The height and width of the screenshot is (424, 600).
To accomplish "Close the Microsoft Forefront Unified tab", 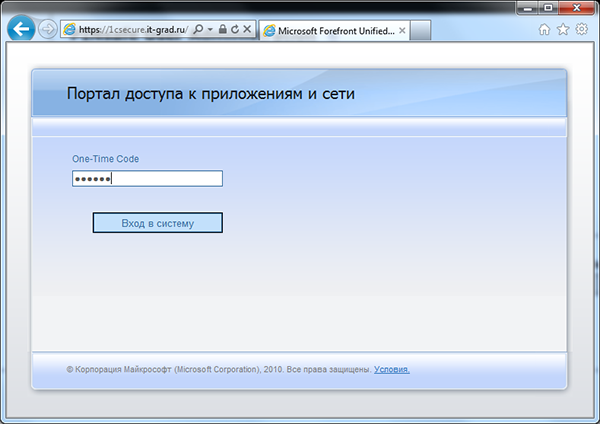I will tap(402, 31).
